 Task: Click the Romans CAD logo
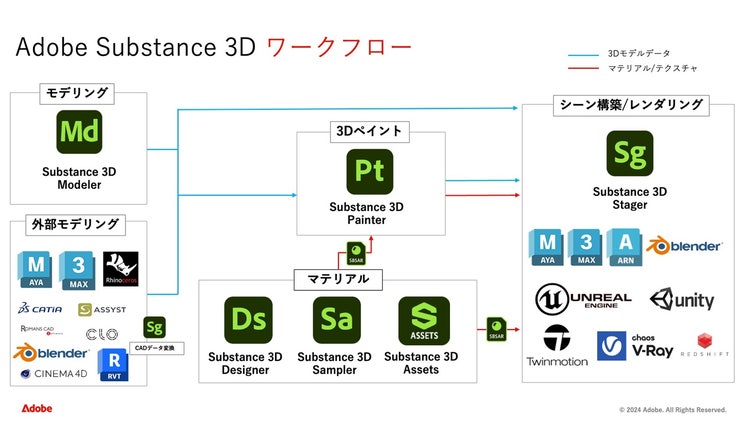click(42, 330)
